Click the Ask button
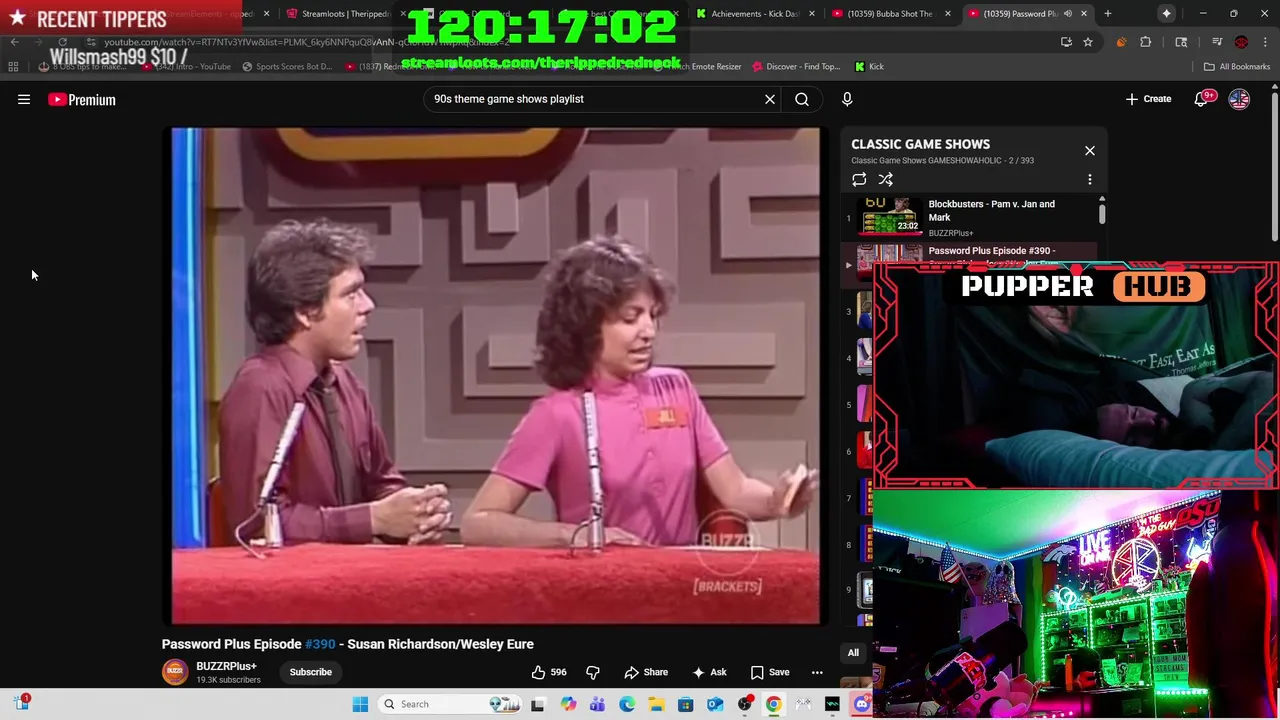This screenshot has height=720, width=1280. coord(709,672)
